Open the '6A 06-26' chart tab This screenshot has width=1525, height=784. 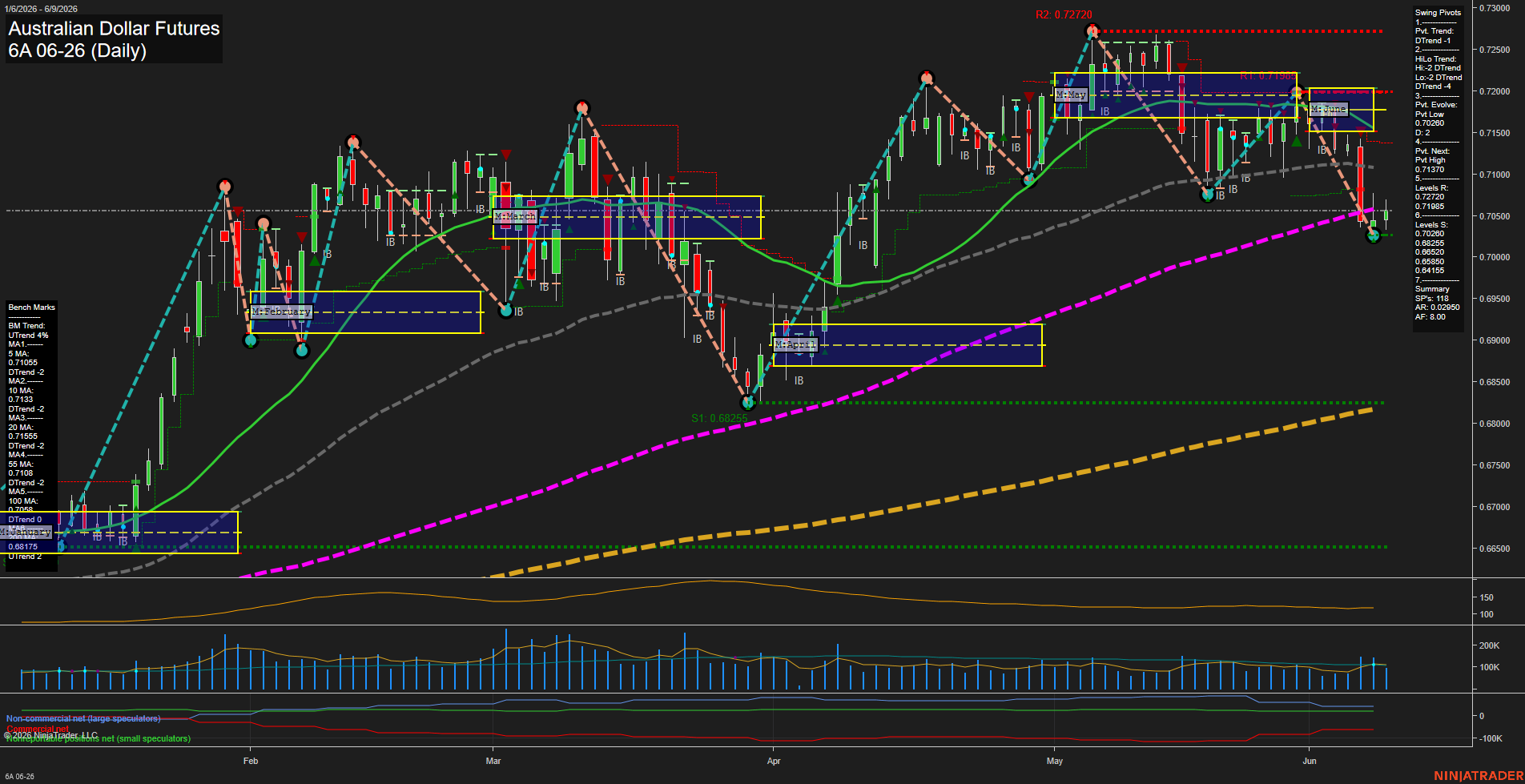(x=19, y=776)
